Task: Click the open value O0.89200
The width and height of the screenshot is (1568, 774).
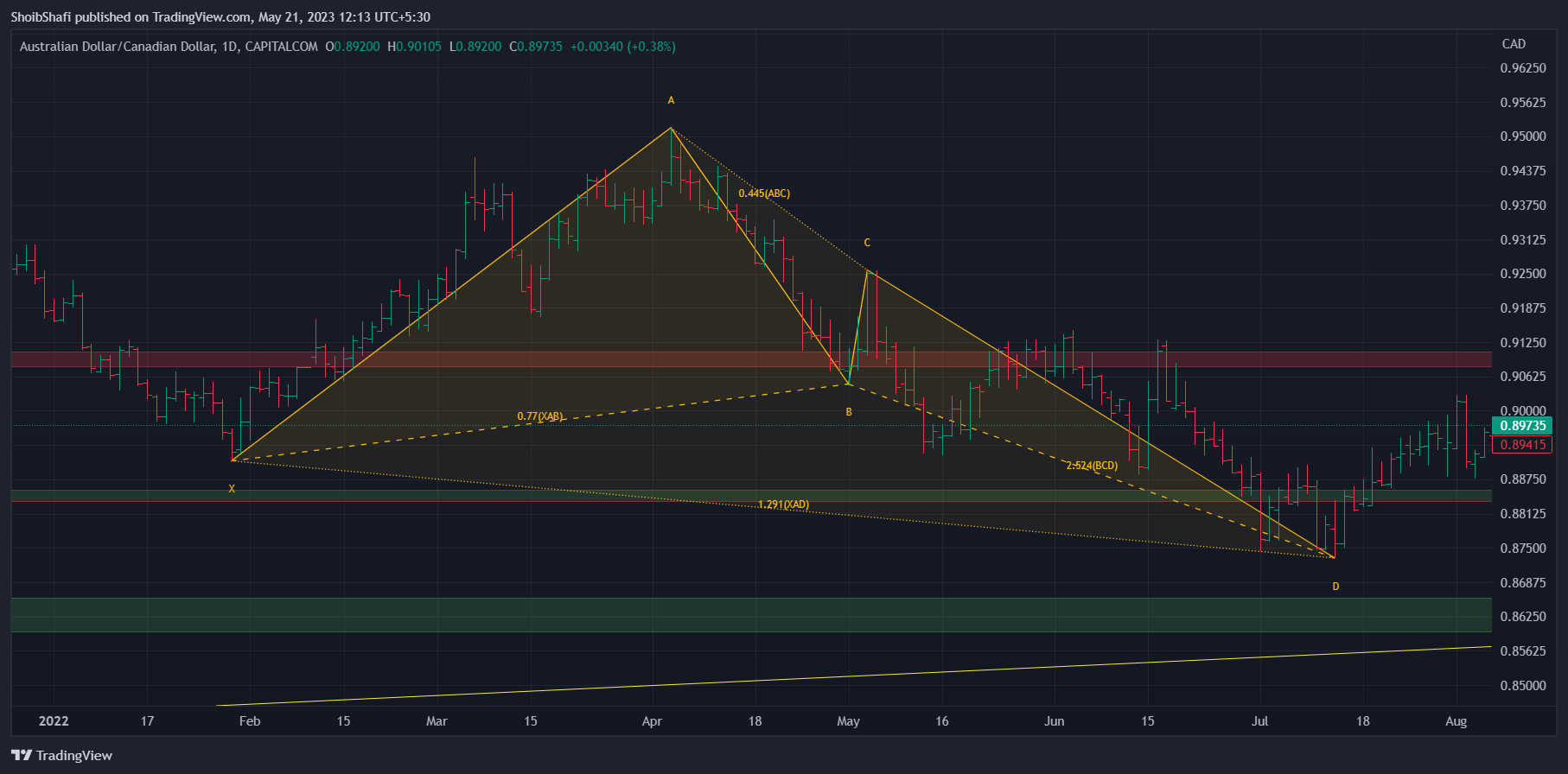Action: (x=353, y=47)
